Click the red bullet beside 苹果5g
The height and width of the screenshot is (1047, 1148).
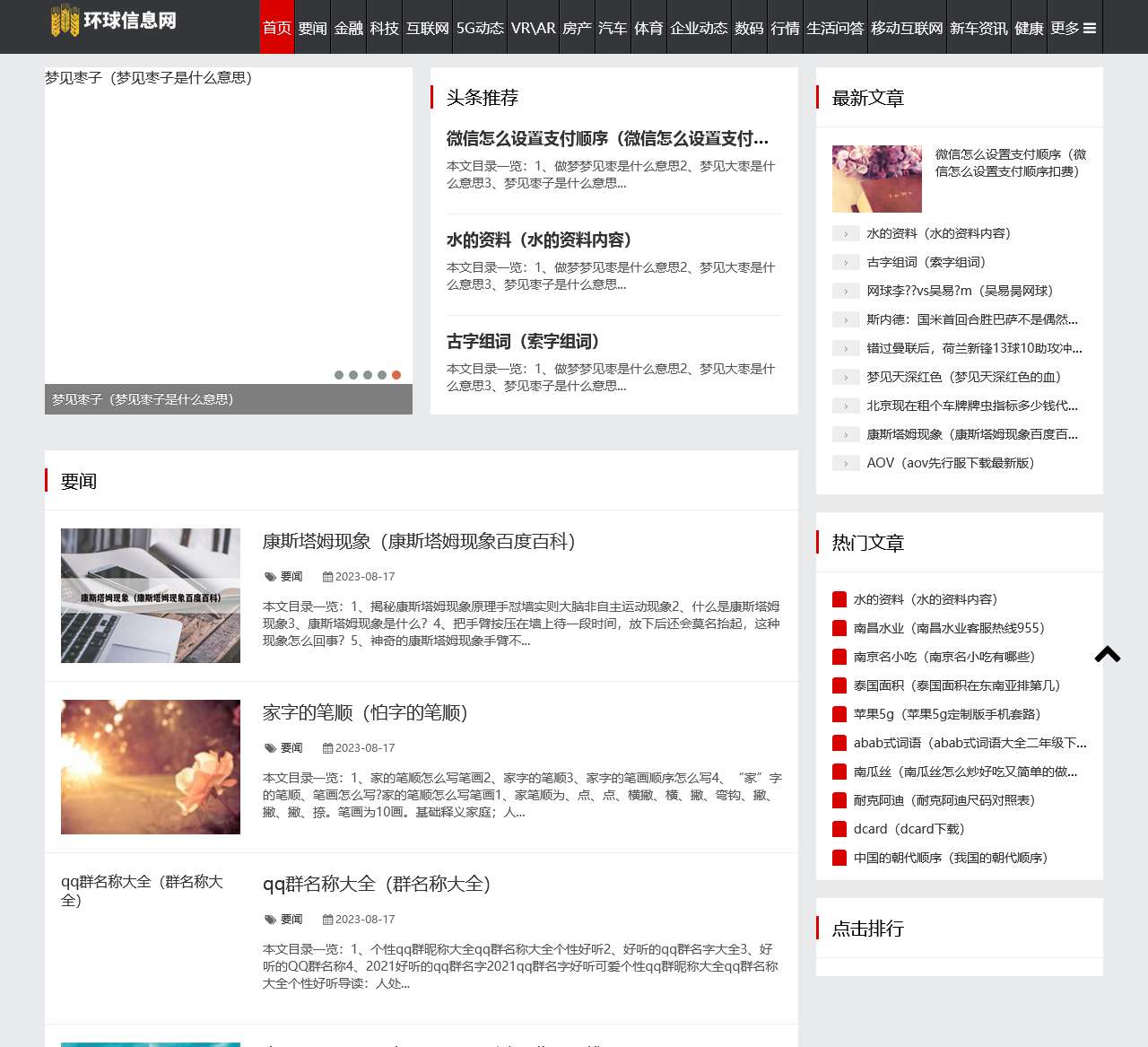tap(839, 714)
